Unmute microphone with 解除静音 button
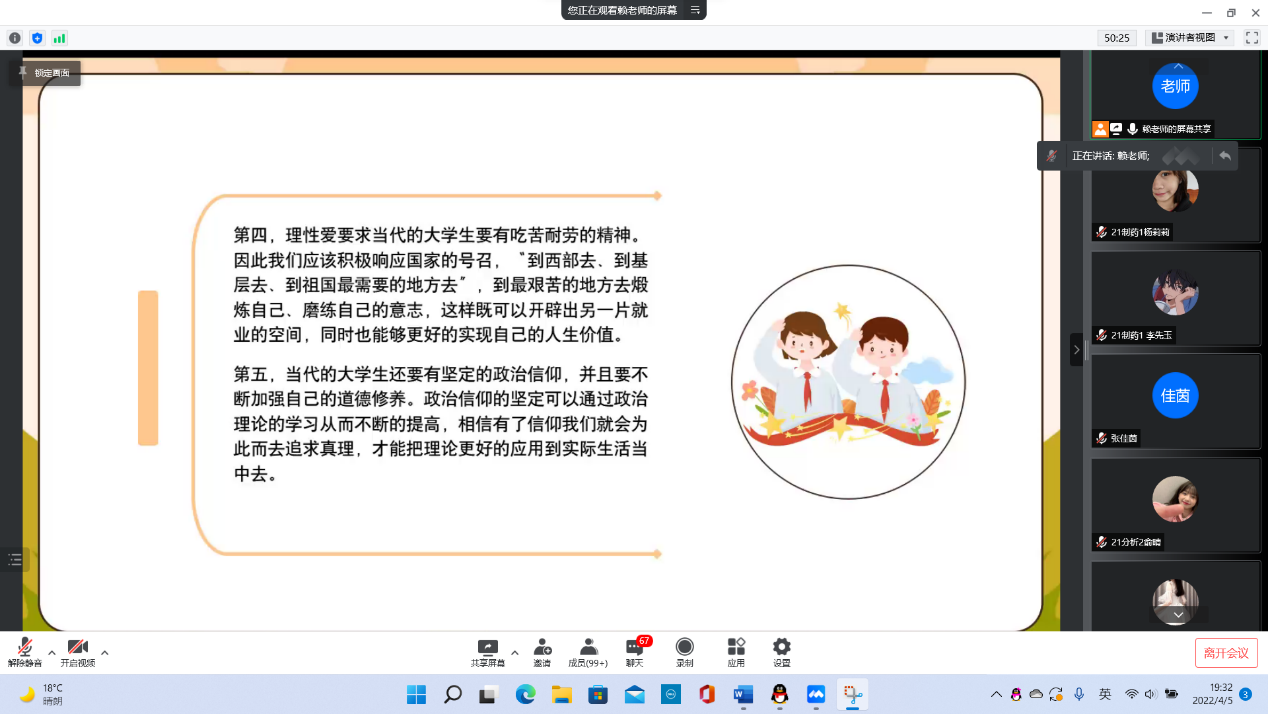 click(25, 652)
